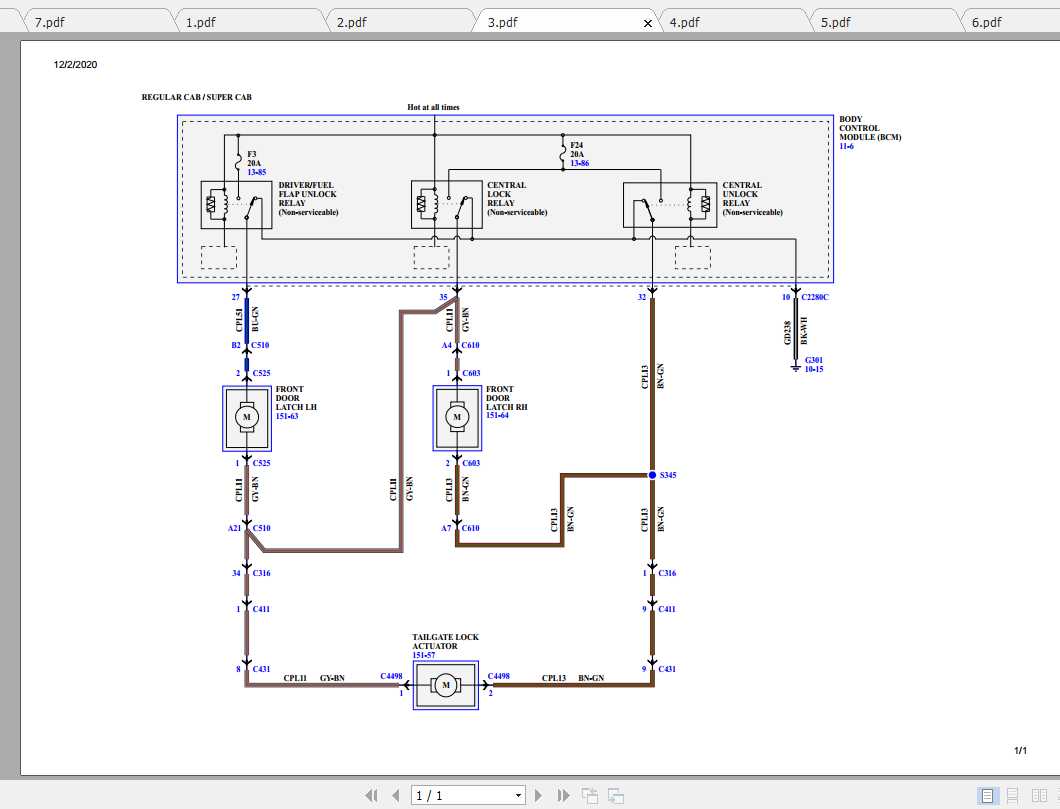Activate the 5.pdf tab
This screenshot has height=809, width=1060.
click(x=837, y=20)
